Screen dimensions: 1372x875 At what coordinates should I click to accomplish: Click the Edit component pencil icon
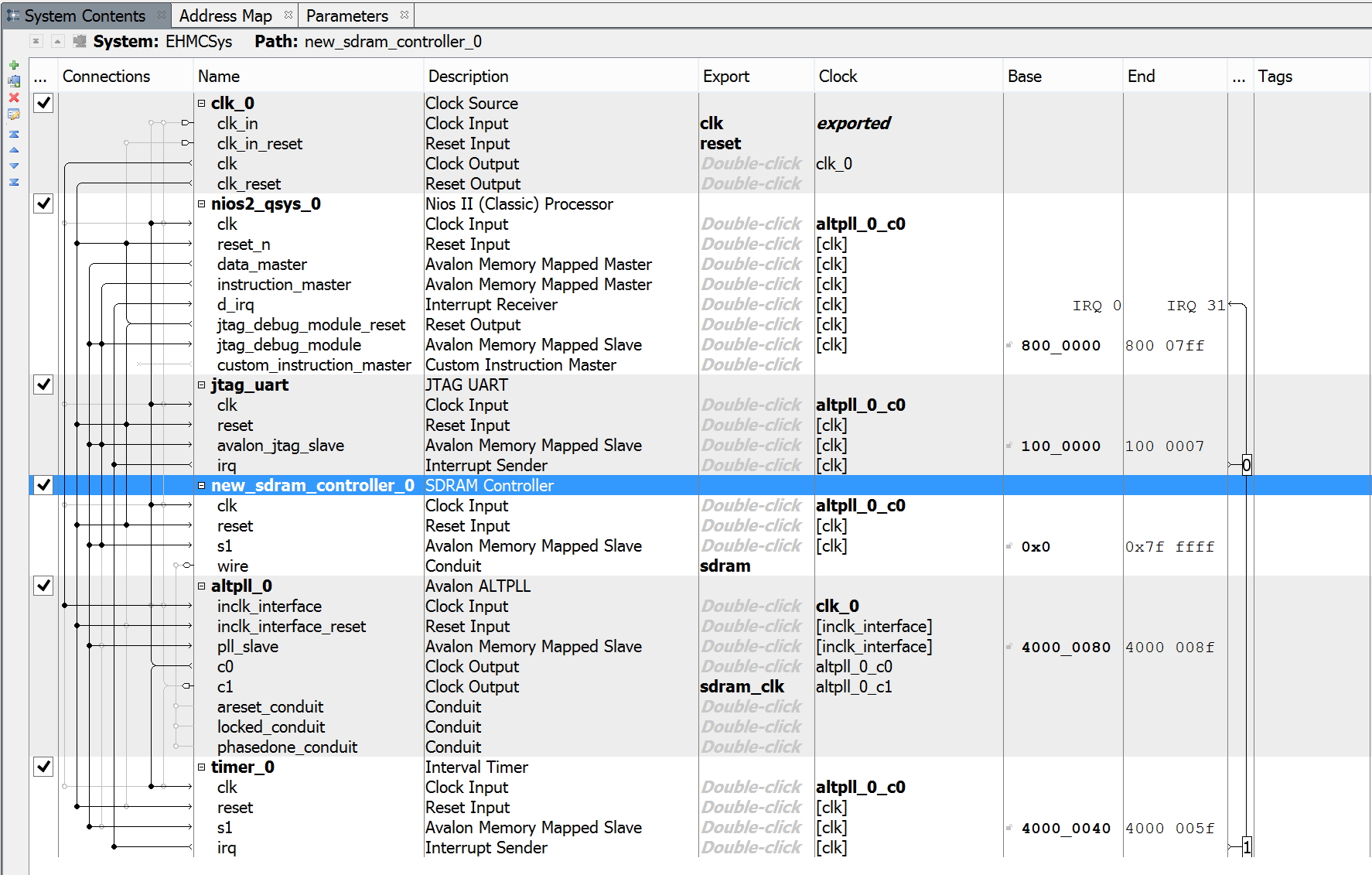point(14,115)
